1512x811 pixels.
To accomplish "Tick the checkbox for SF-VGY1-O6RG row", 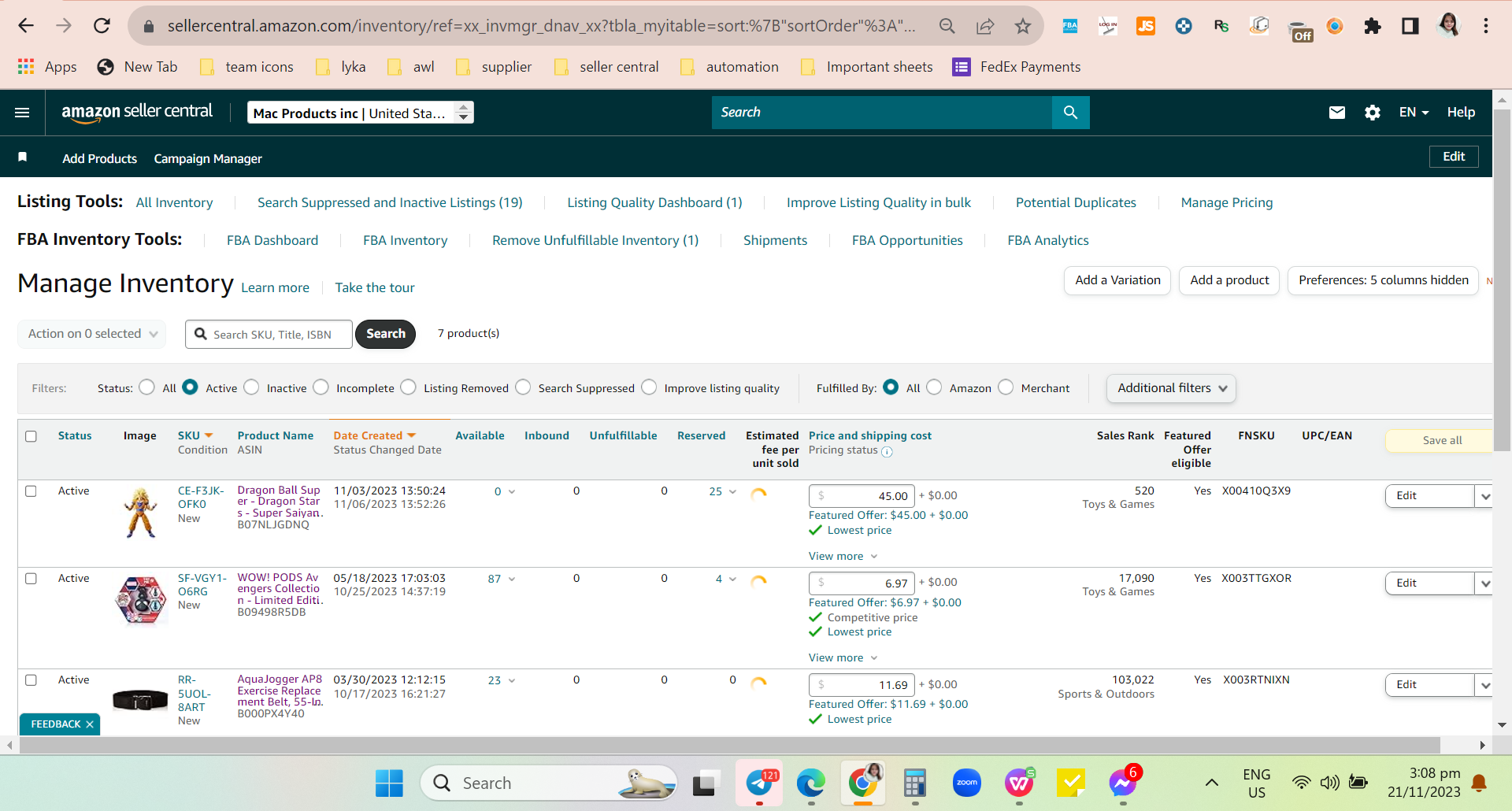I will pos(31,579).
